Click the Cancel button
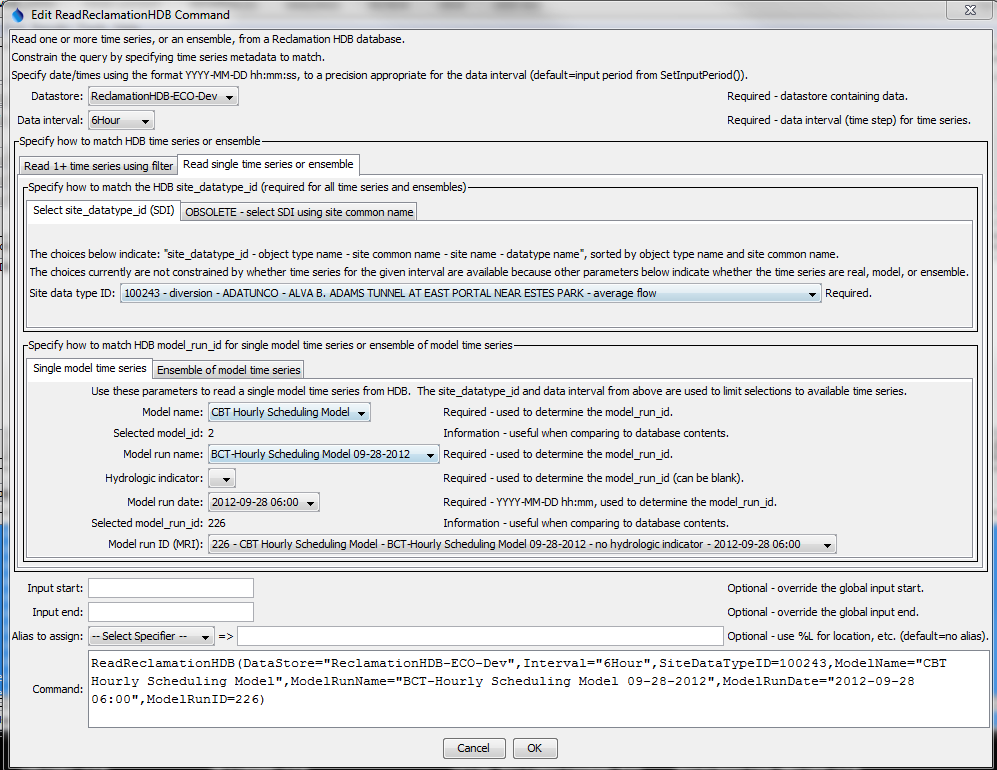Viewport: 997px width, 770px height. [474, 747]
